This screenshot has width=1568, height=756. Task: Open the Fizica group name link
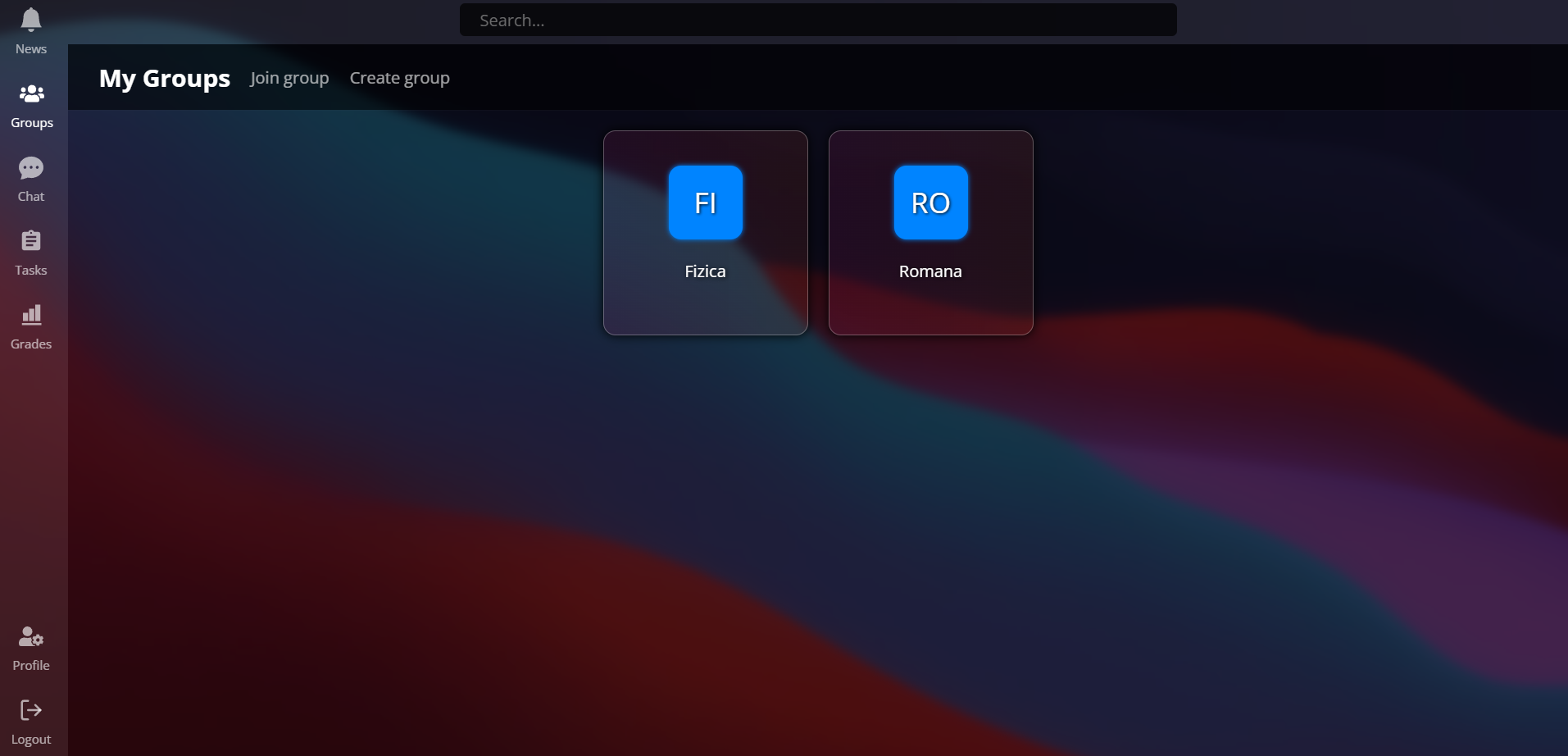click(706, 271)
